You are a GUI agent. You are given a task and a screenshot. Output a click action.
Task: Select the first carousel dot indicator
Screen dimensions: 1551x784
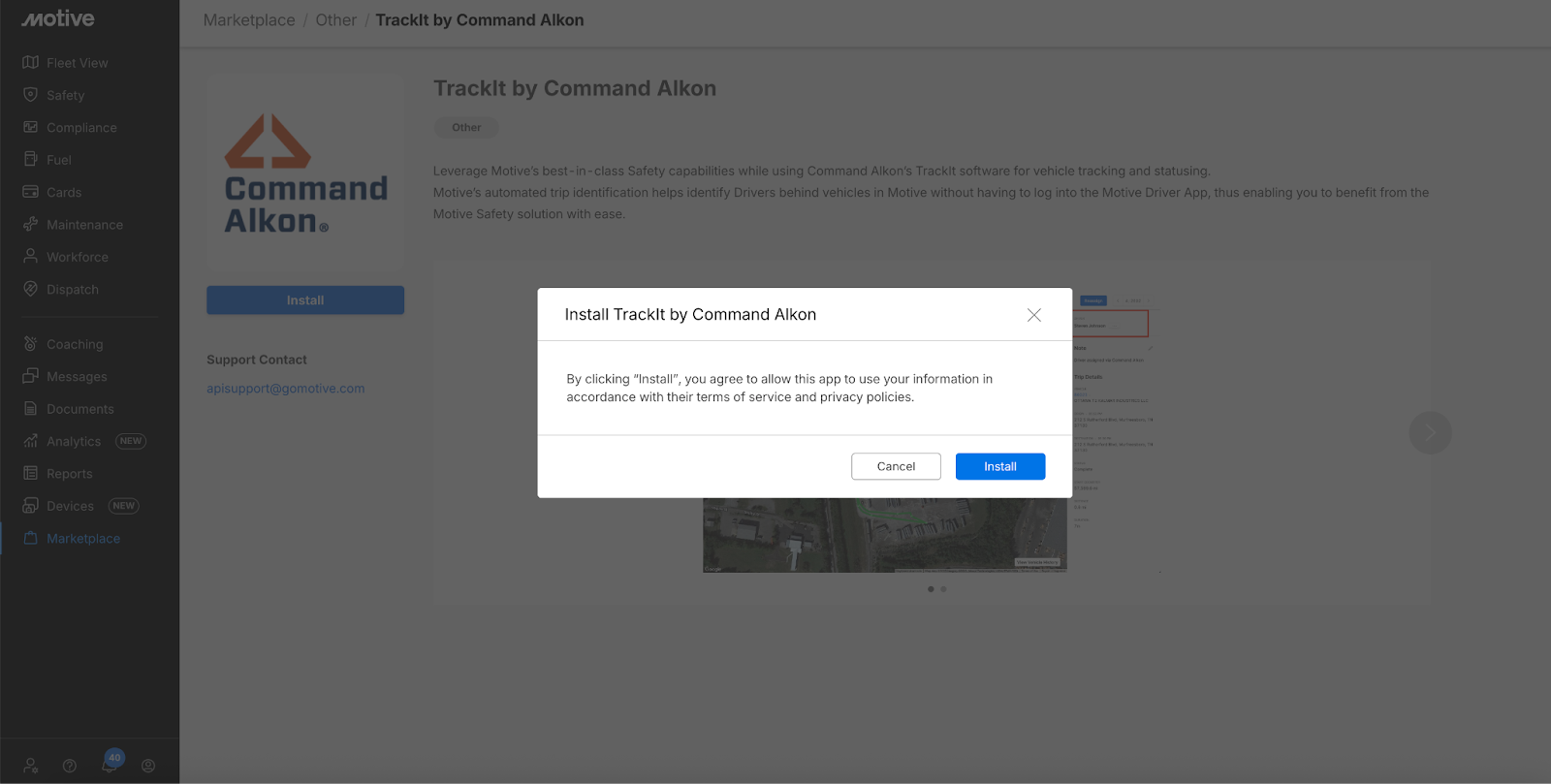(931, 589)
